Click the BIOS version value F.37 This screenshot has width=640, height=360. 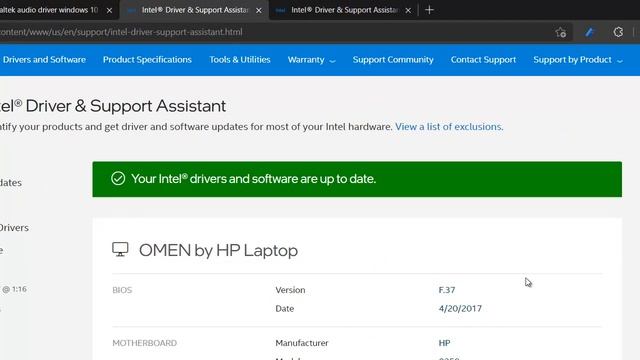pos(447,290)
